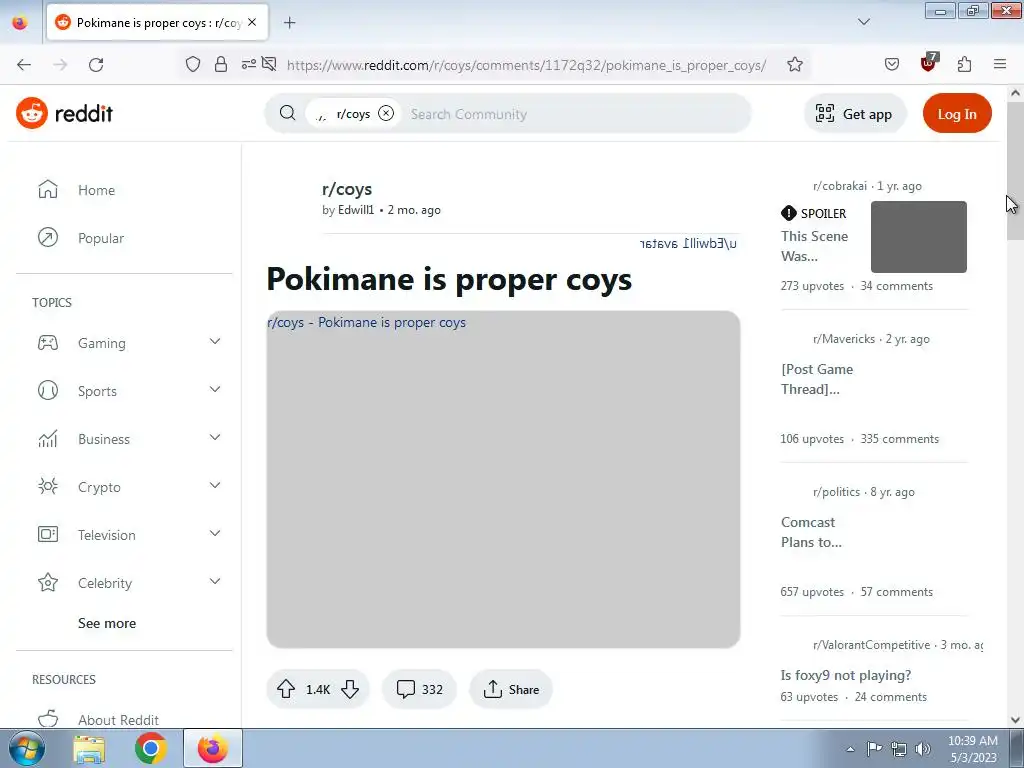Click the taskbar clock
Screen dimensions: 1024x768
click(972, 749)
